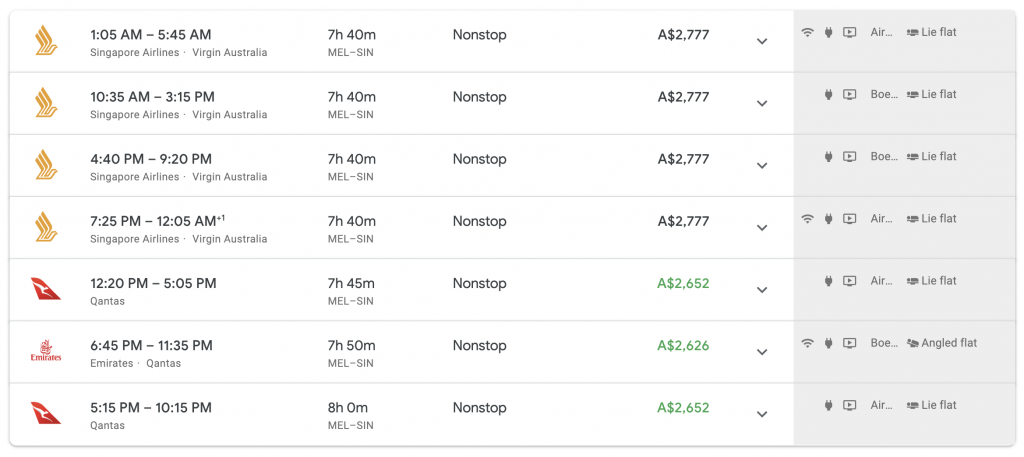Viewport: 1024px width, 457px height.
Task: Click 8h 0m duration on Qantas flight
Action: click(x=347, y=407)
